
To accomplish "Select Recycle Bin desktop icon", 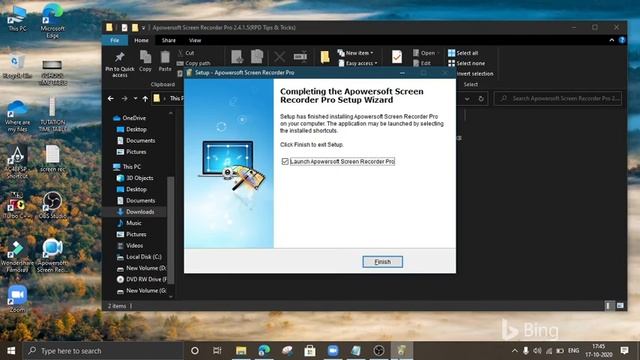I will tap(17, 67).
